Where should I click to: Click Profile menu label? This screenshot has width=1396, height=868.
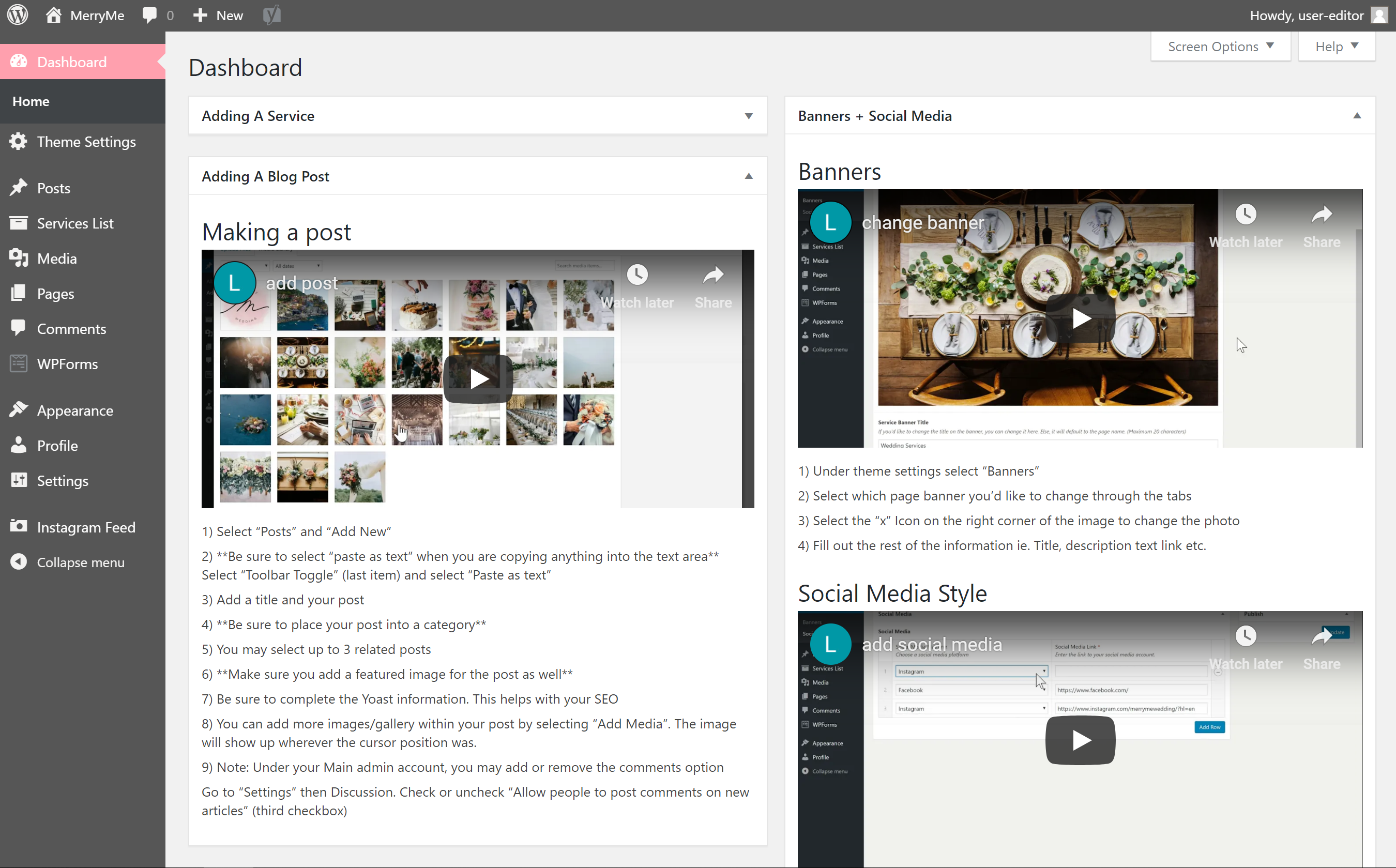tap(57, 446)
